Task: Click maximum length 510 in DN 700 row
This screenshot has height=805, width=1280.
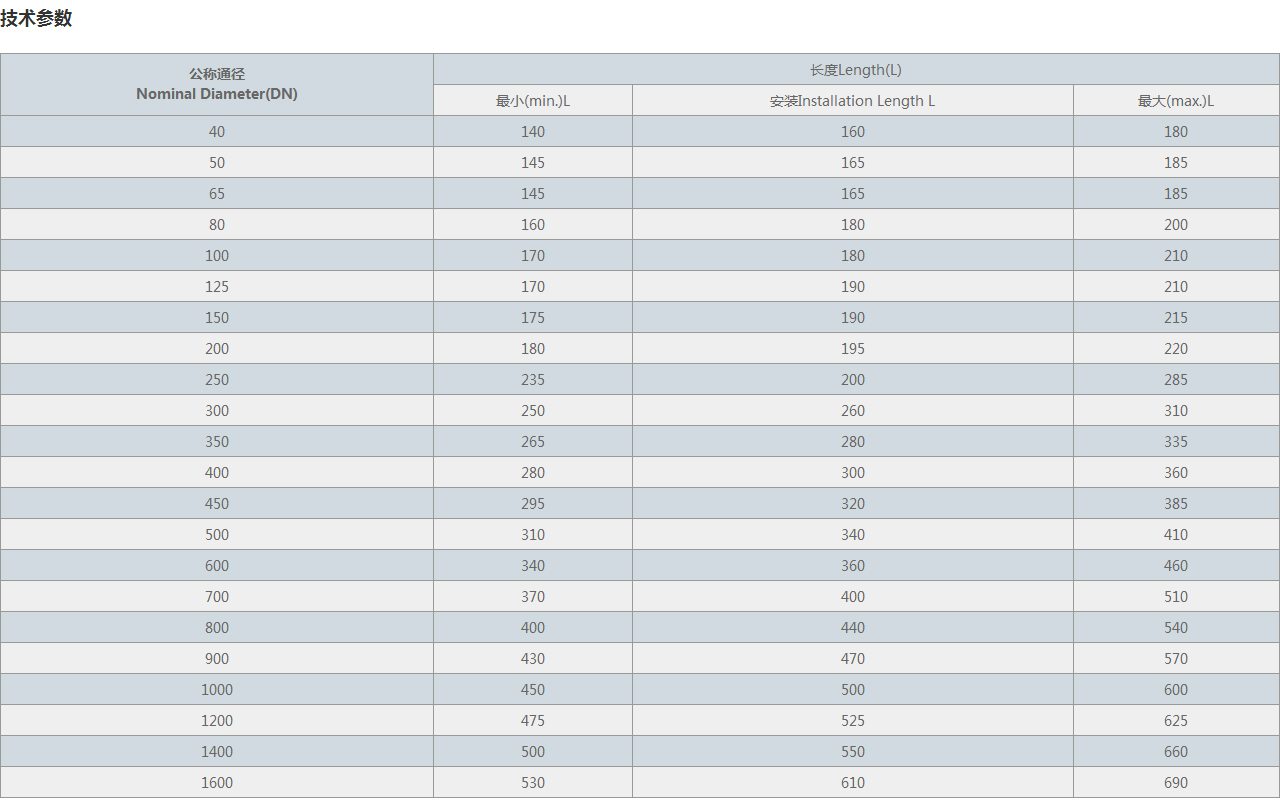Action: (1176, 597)
